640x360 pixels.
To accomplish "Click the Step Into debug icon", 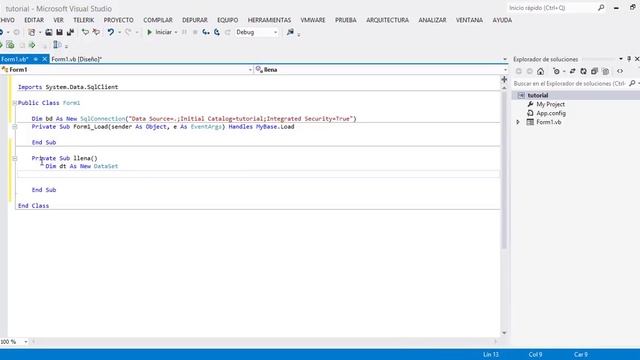I will (206, 32).
